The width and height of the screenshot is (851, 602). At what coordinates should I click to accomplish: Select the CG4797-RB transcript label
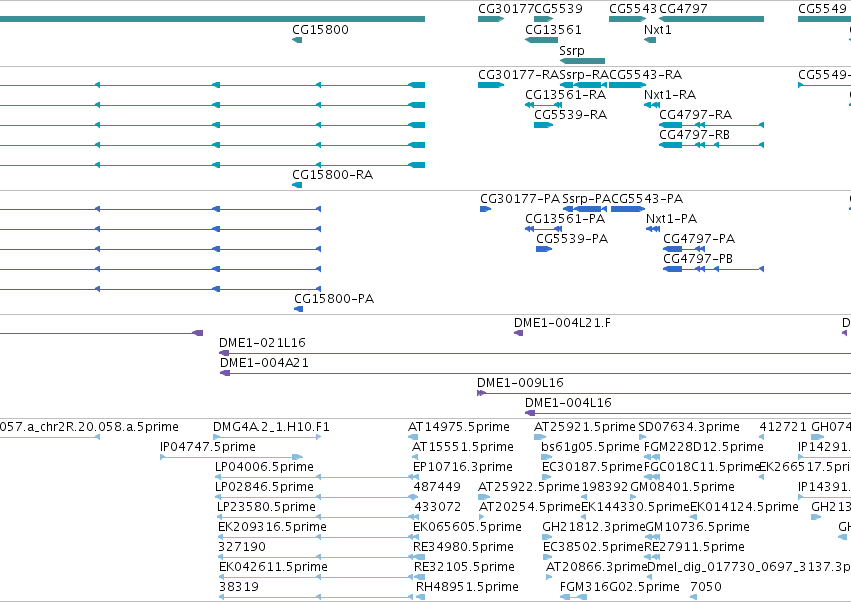pos(694,135)
